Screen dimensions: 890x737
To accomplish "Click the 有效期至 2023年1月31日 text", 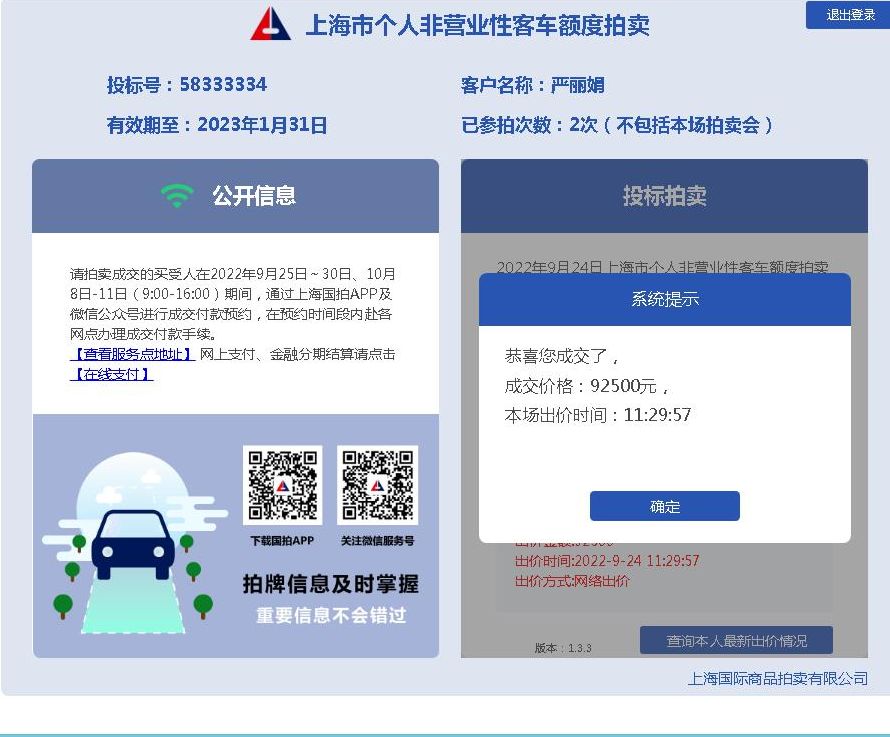I will (217, 125).
